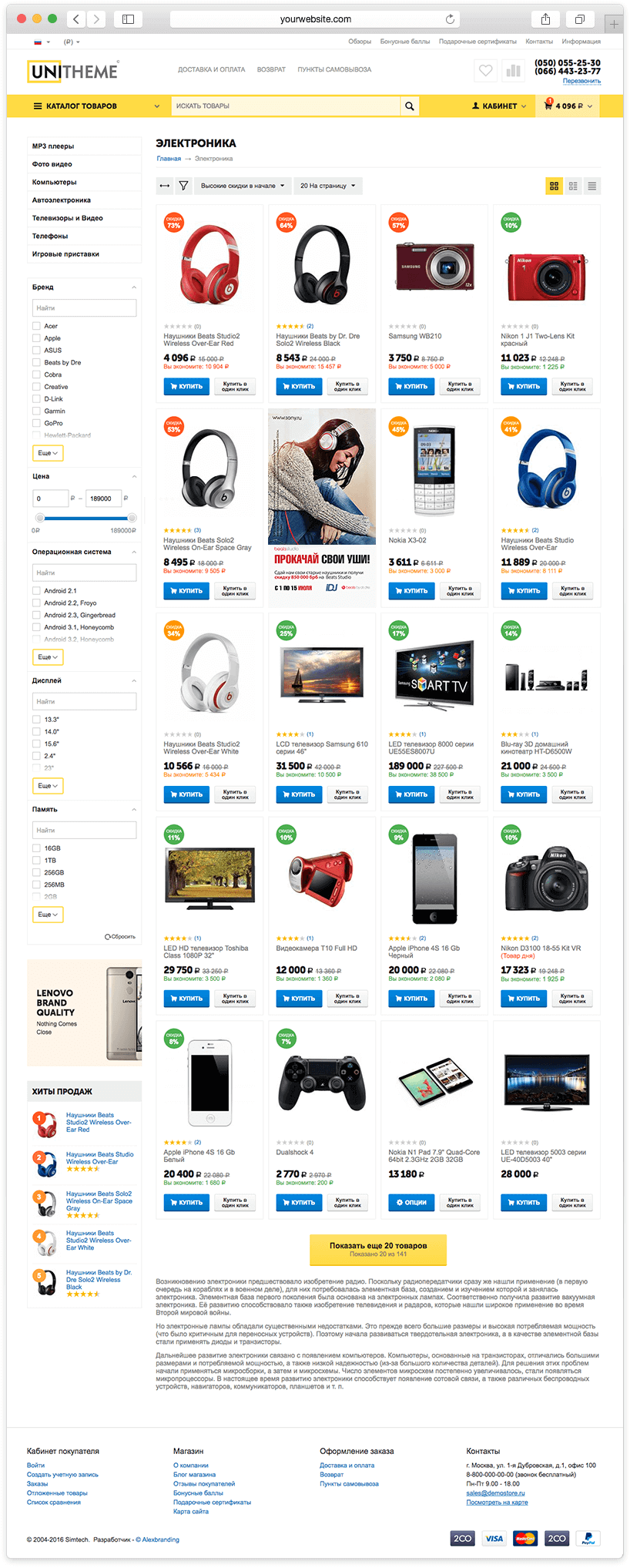Click the filter funnel icon
630x1568 pixels.
point(183,186)
